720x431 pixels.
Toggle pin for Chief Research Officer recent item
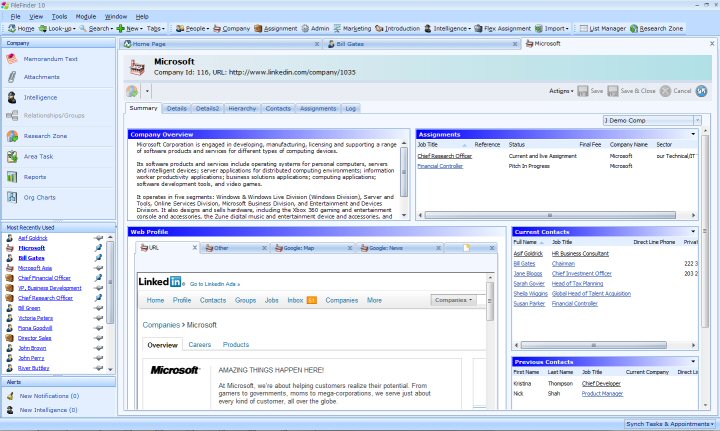(x=98, y=298)
